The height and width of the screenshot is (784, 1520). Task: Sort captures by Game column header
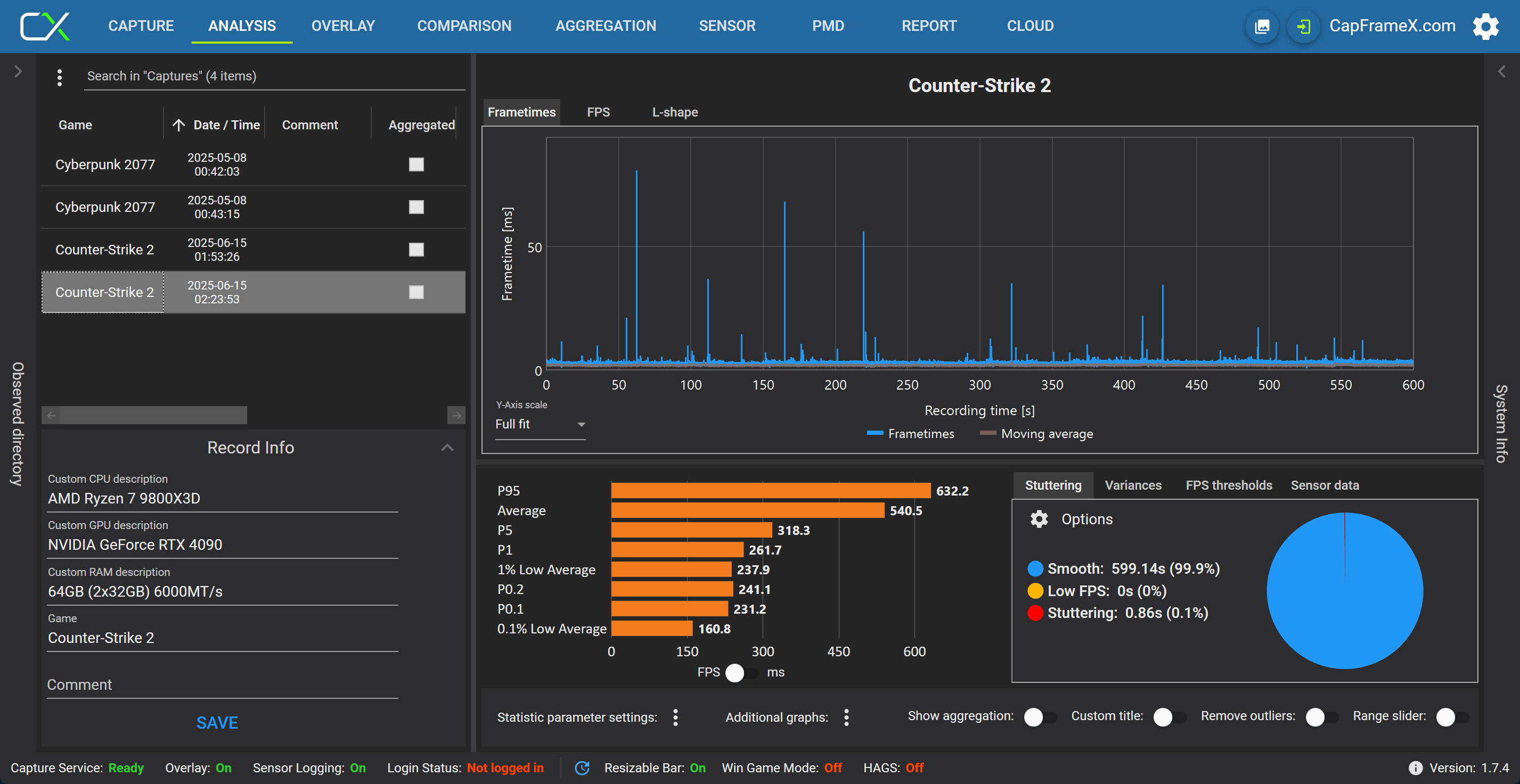[x=75, y=125]
